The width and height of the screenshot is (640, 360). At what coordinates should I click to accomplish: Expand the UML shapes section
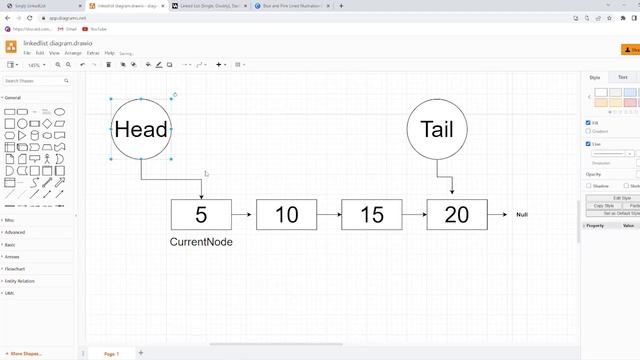pos(8,293)
